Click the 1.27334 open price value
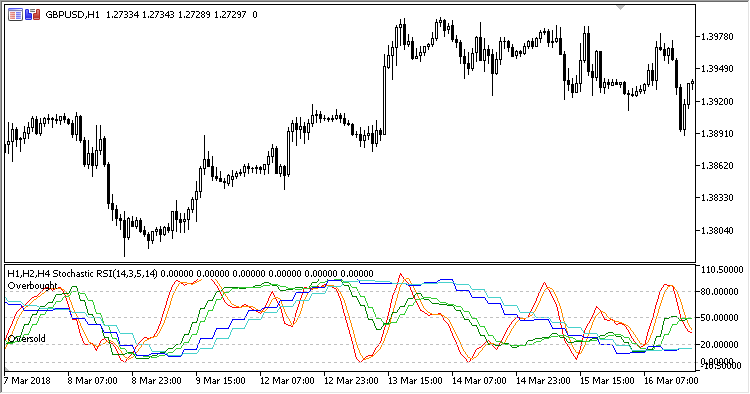 click(122, 15)
